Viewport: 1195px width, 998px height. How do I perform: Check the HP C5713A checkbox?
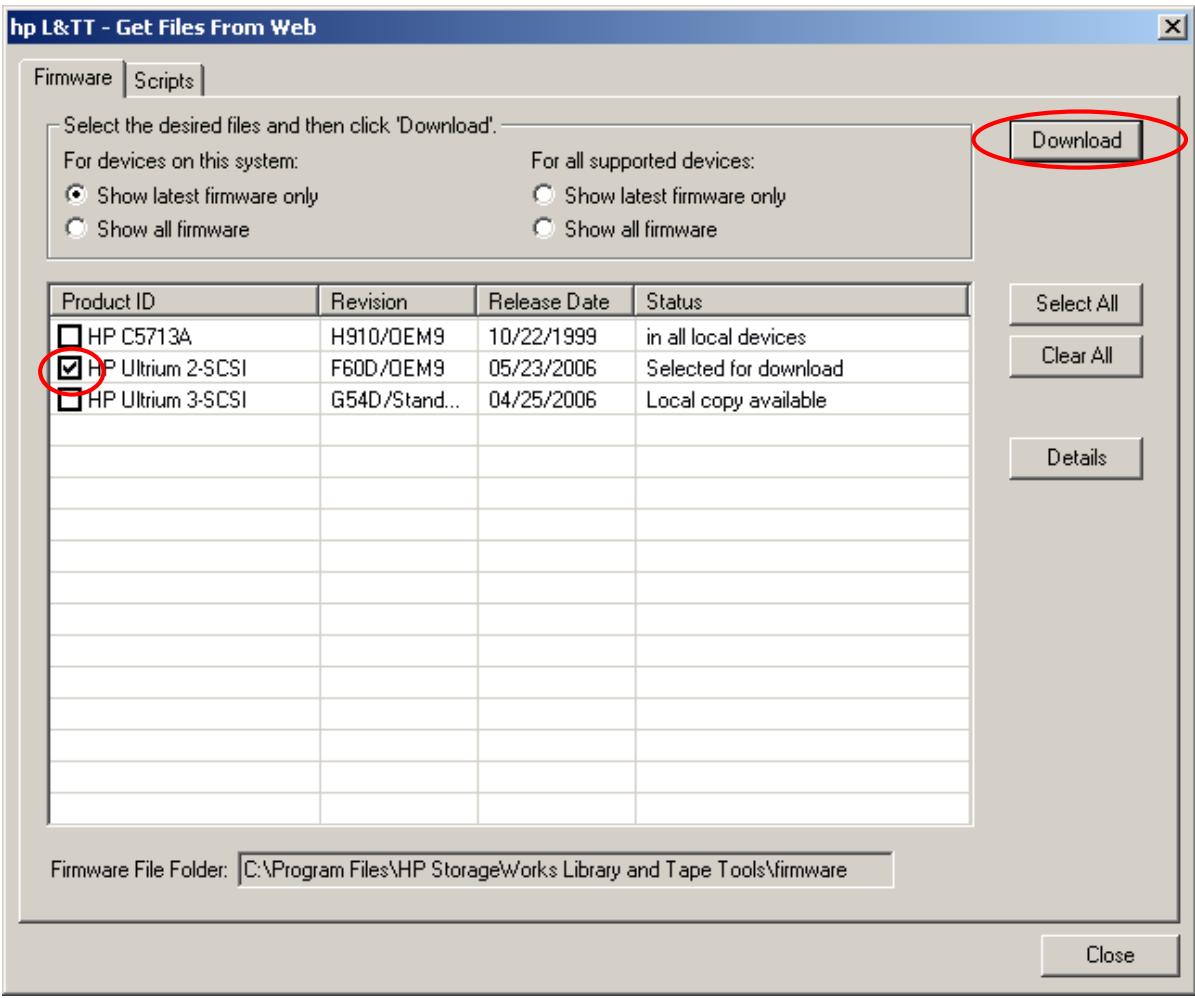point(69,336)
